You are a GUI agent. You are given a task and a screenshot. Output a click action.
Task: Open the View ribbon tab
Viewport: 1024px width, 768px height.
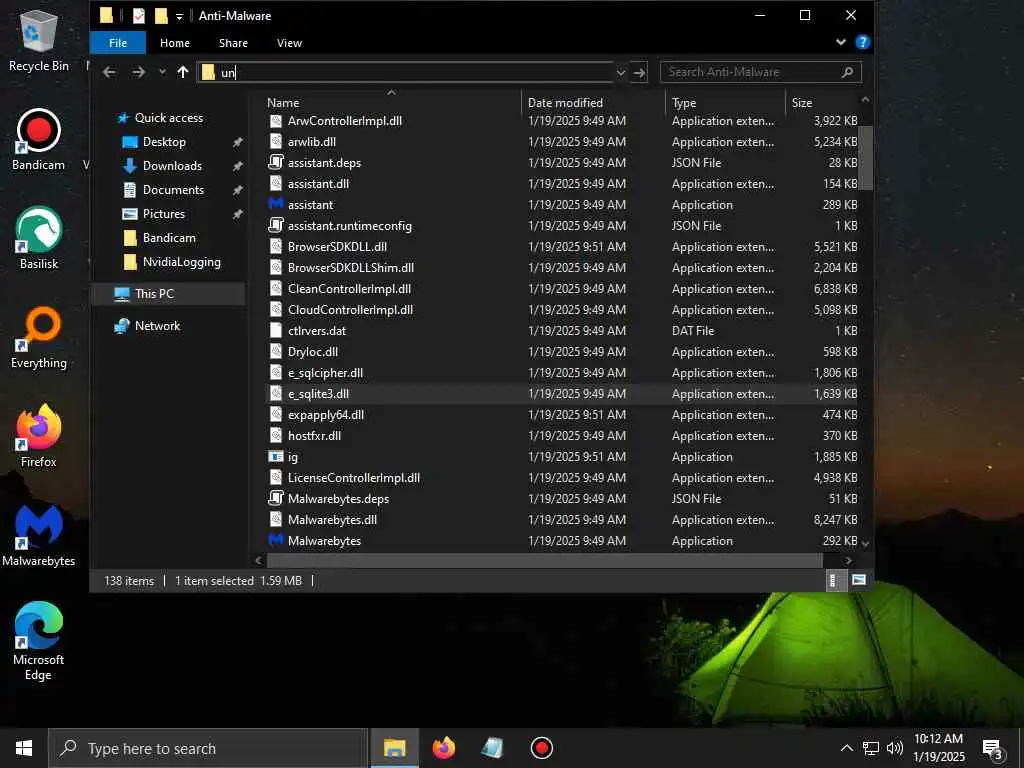(x=289, y=43)
